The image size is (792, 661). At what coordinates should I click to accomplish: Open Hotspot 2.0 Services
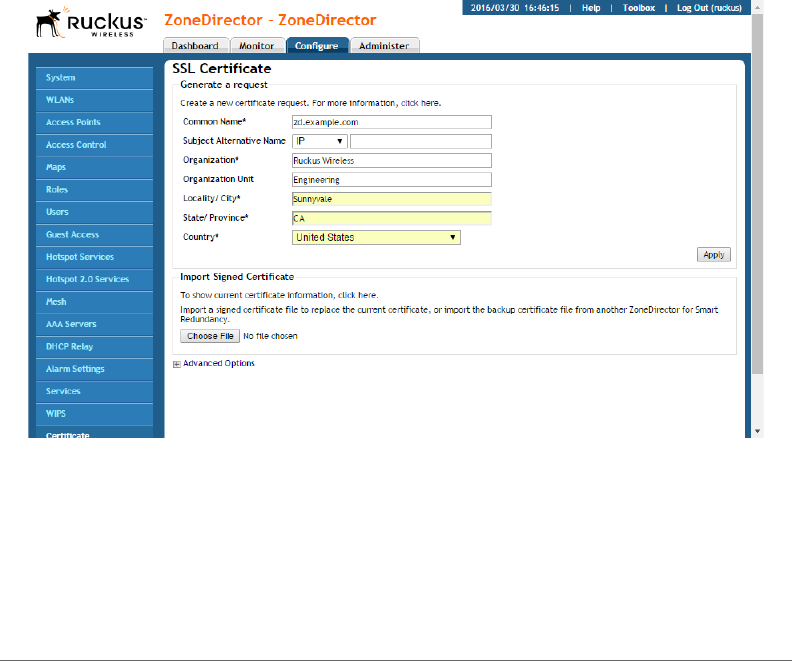[x=94, y=279]
